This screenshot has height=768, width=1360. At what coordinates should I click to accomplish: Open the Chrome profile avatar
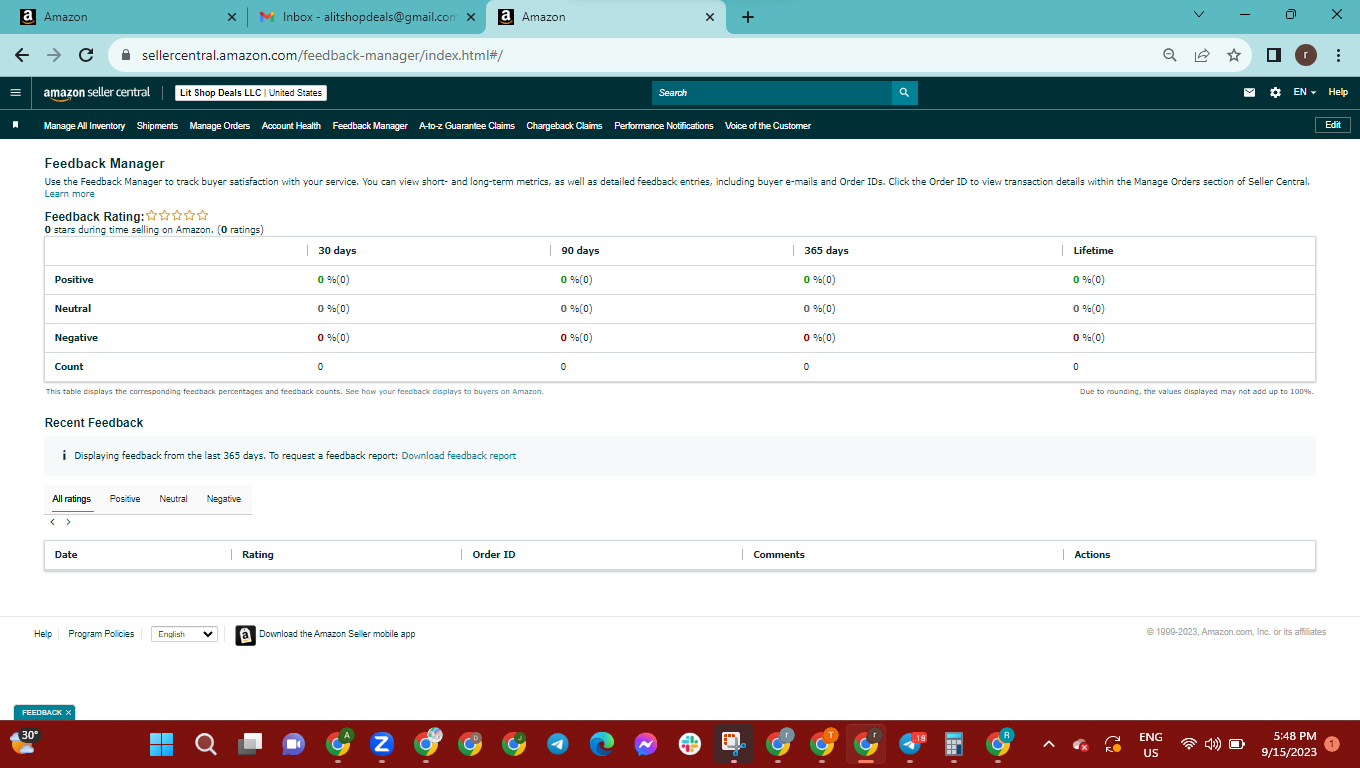click(1306, 55)
